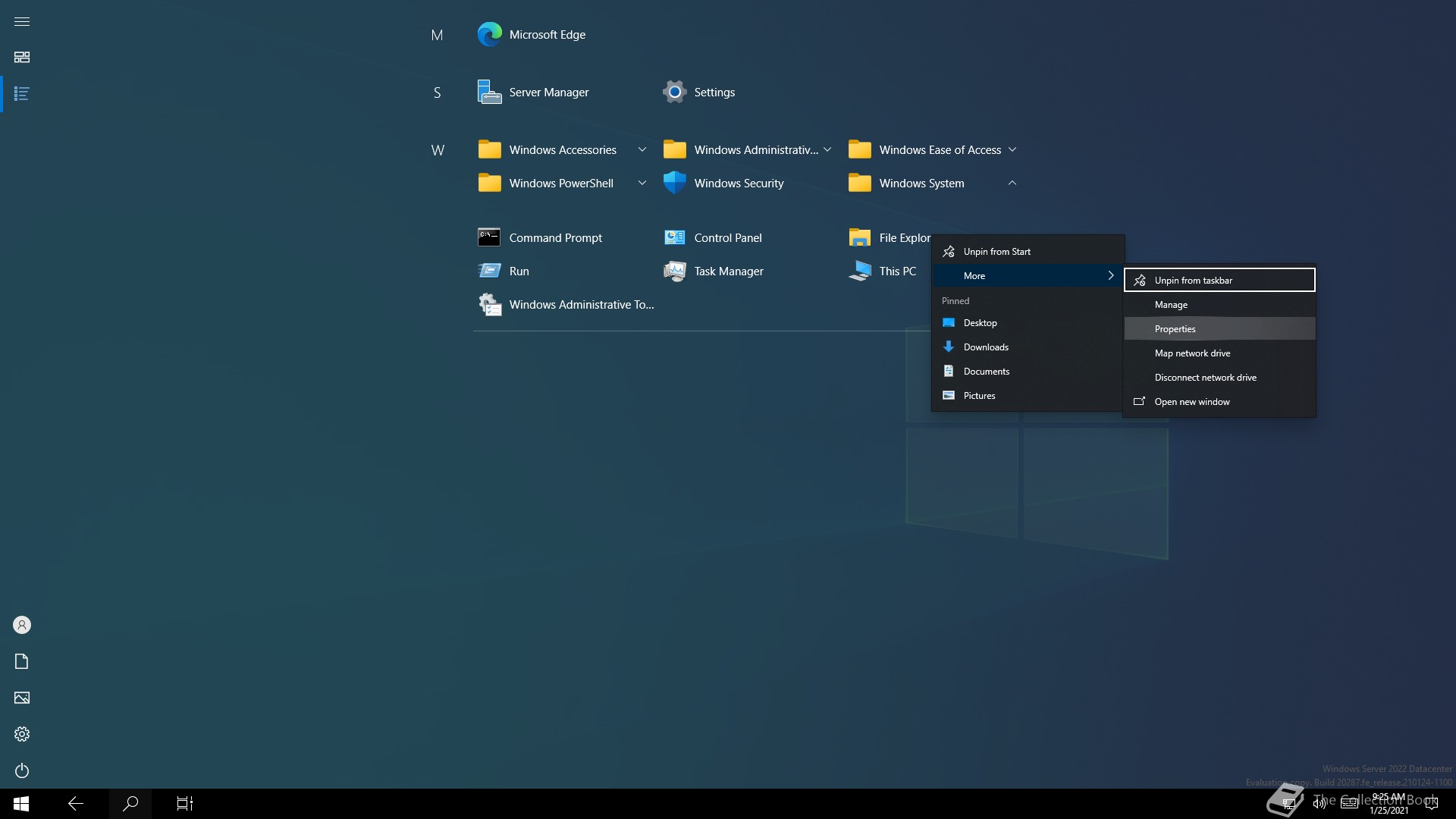Open File Explorer entry
The width and height of the screenshot is (1456, 819).
tap(889, 238)
